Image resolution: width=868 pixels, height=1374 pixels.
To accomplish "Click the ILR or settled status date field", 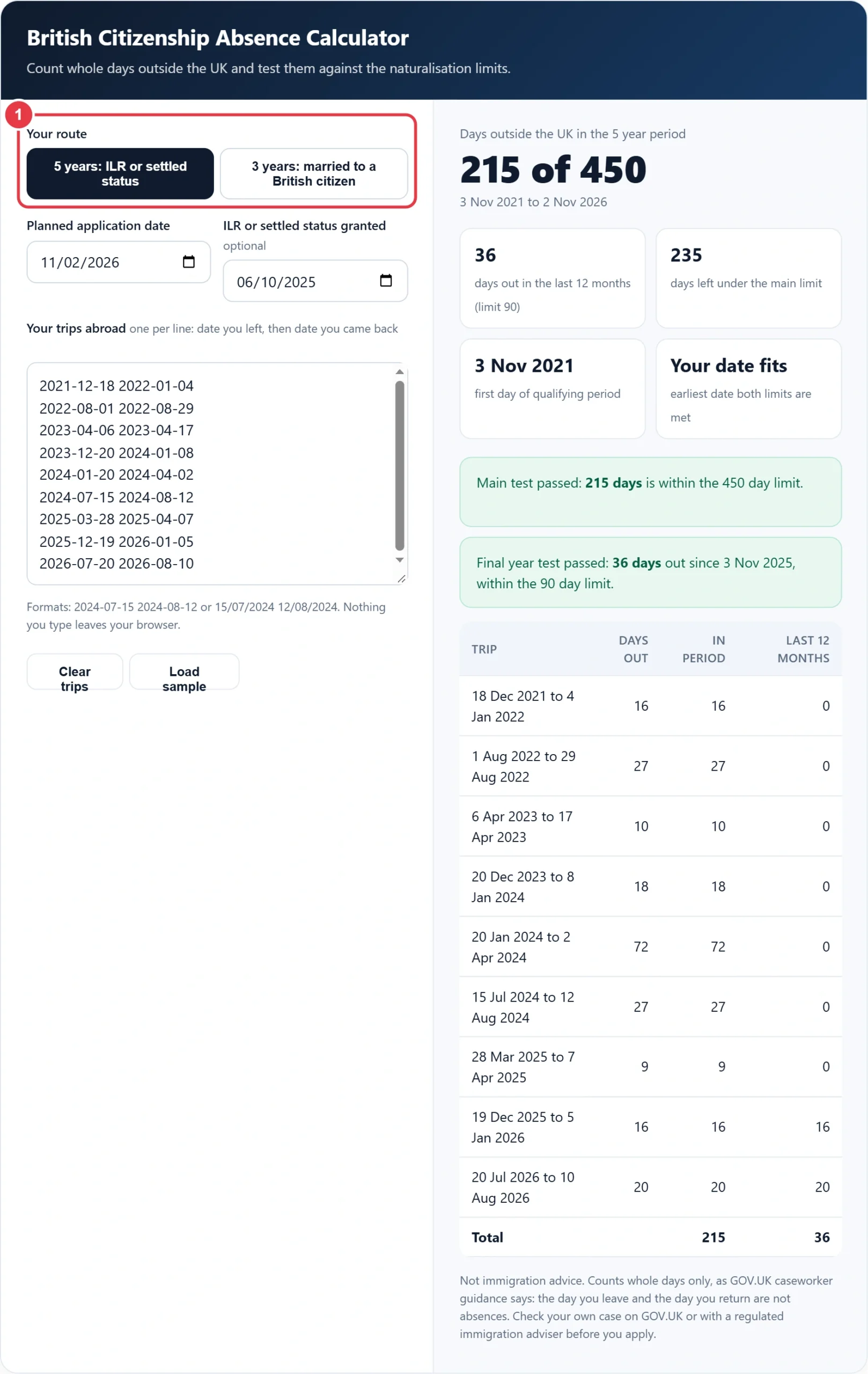I will click(315, 281).
